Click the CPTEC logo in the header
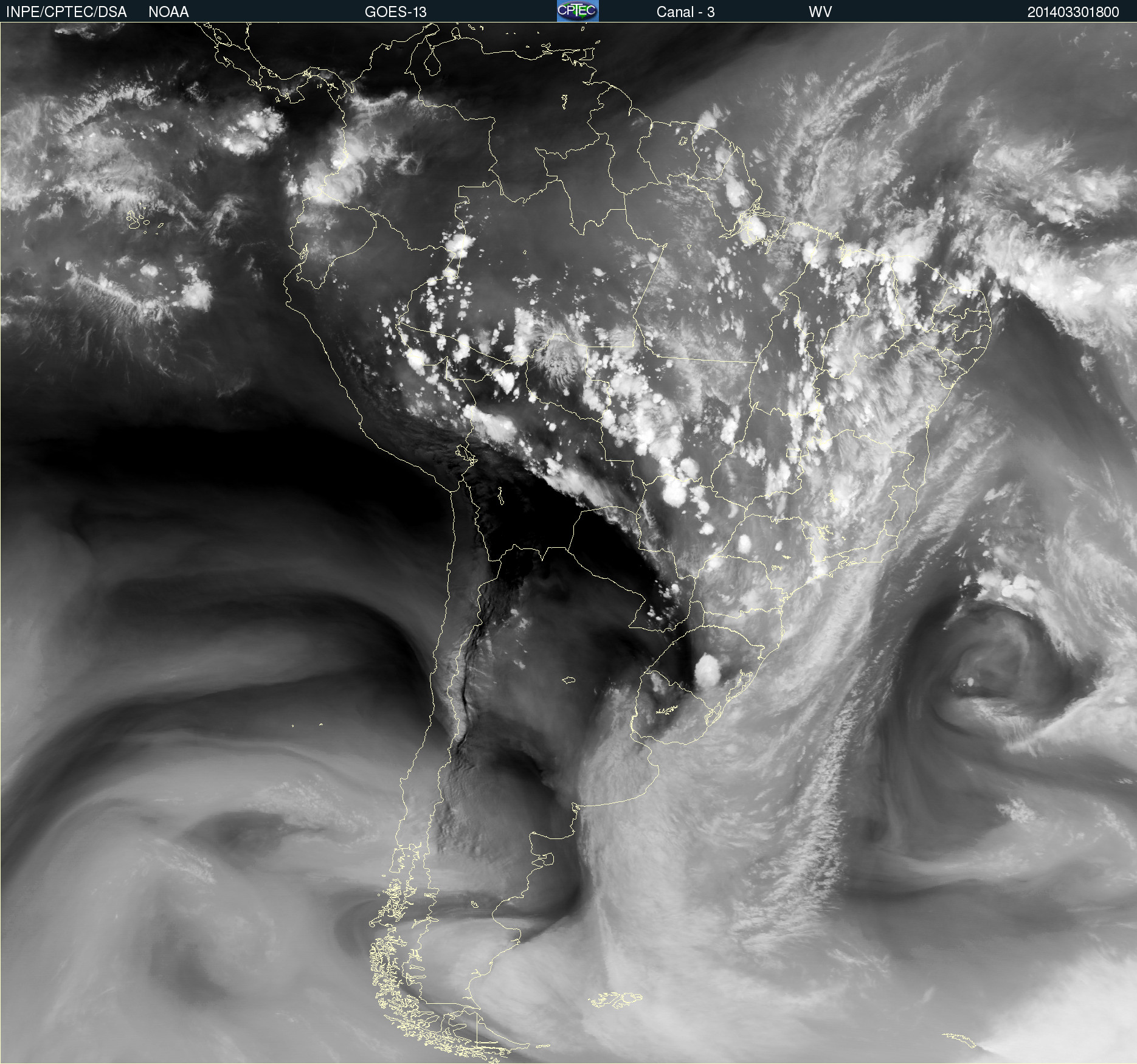Screen dimensions: 1137x1064 [x=578, y=11]
